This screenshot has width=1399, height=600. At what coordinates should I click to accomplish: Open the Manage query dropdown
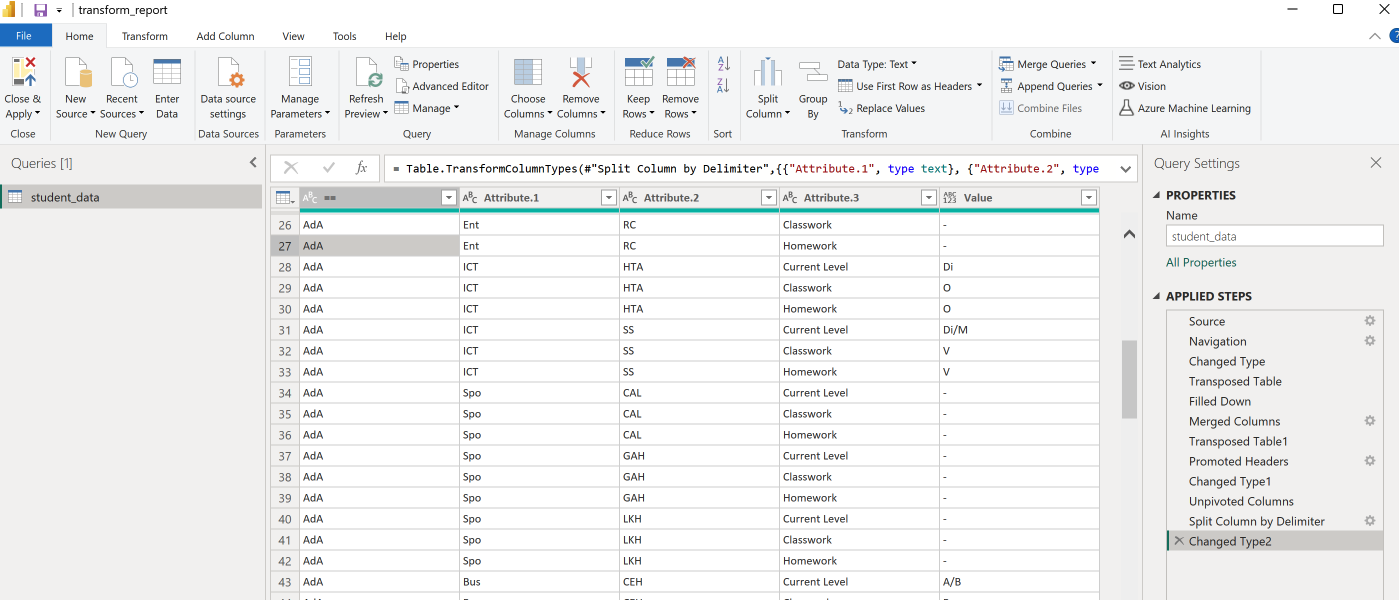427,108
